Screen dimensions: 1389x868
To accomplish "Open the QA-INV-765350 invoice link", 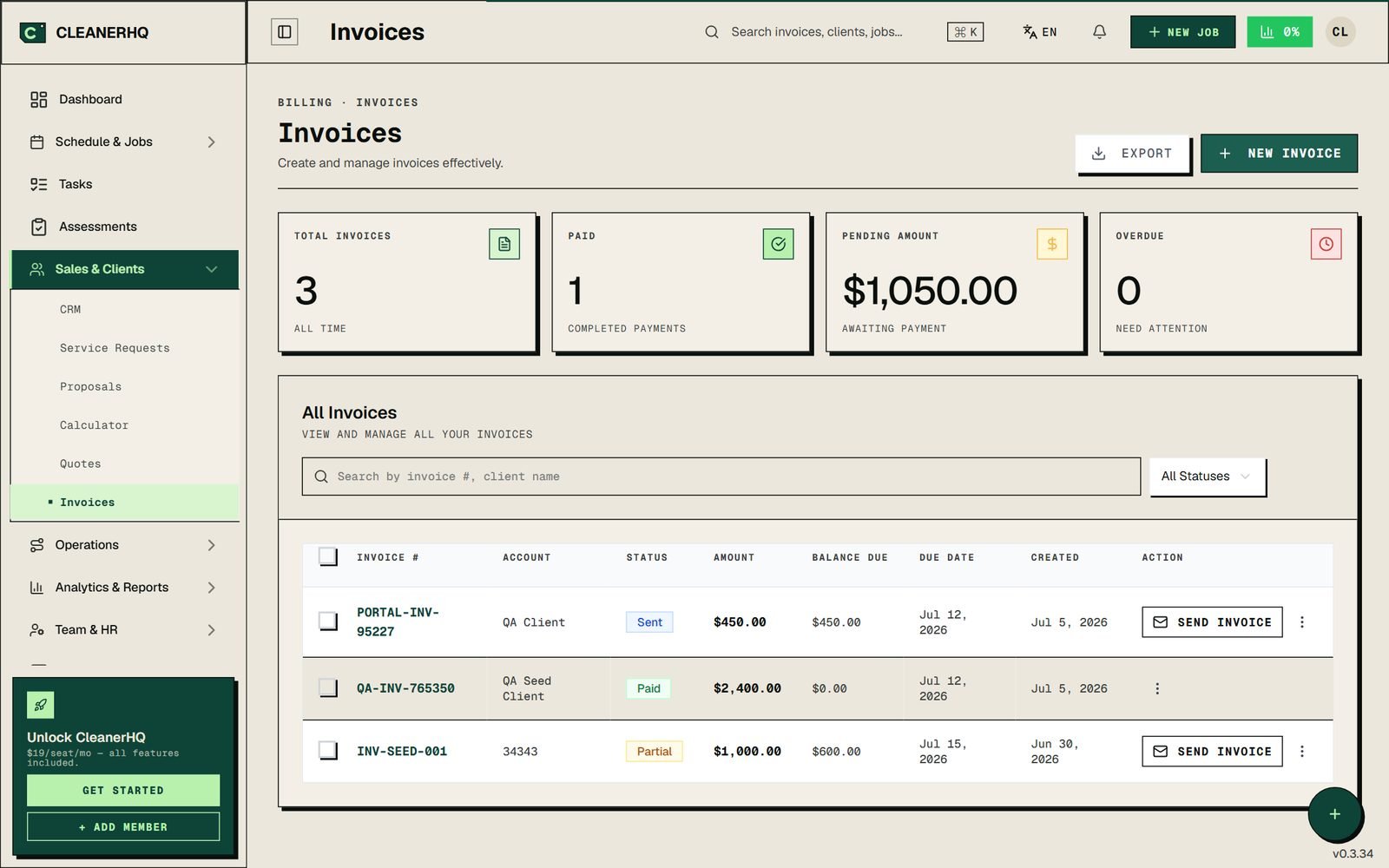I will coord(405,688).
